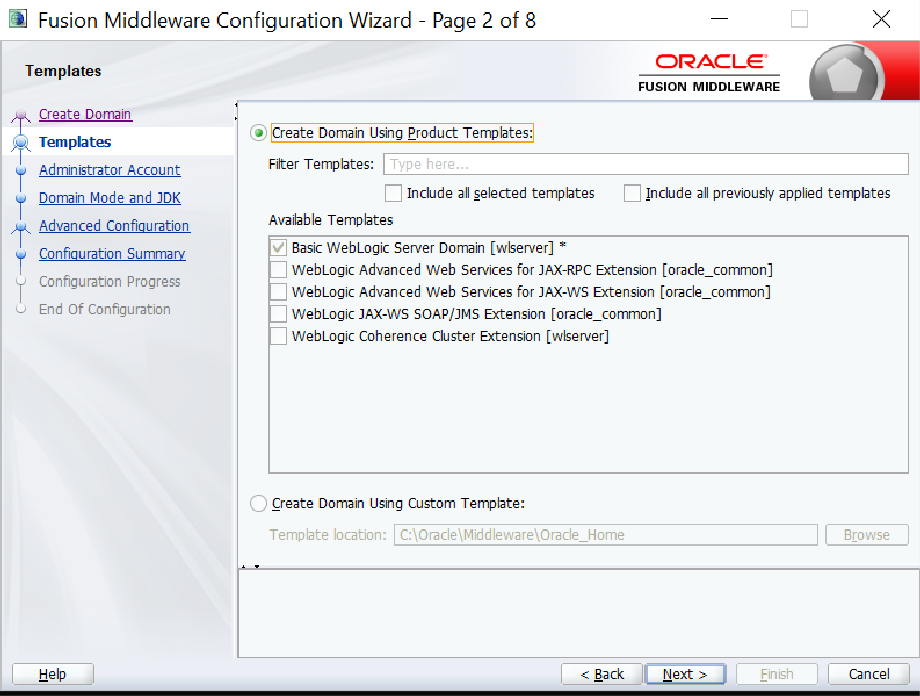Viewport: 920px width, 696px height.
Task: Select Create Domain Using Product Templates
Action: click(x=259, y=133)
